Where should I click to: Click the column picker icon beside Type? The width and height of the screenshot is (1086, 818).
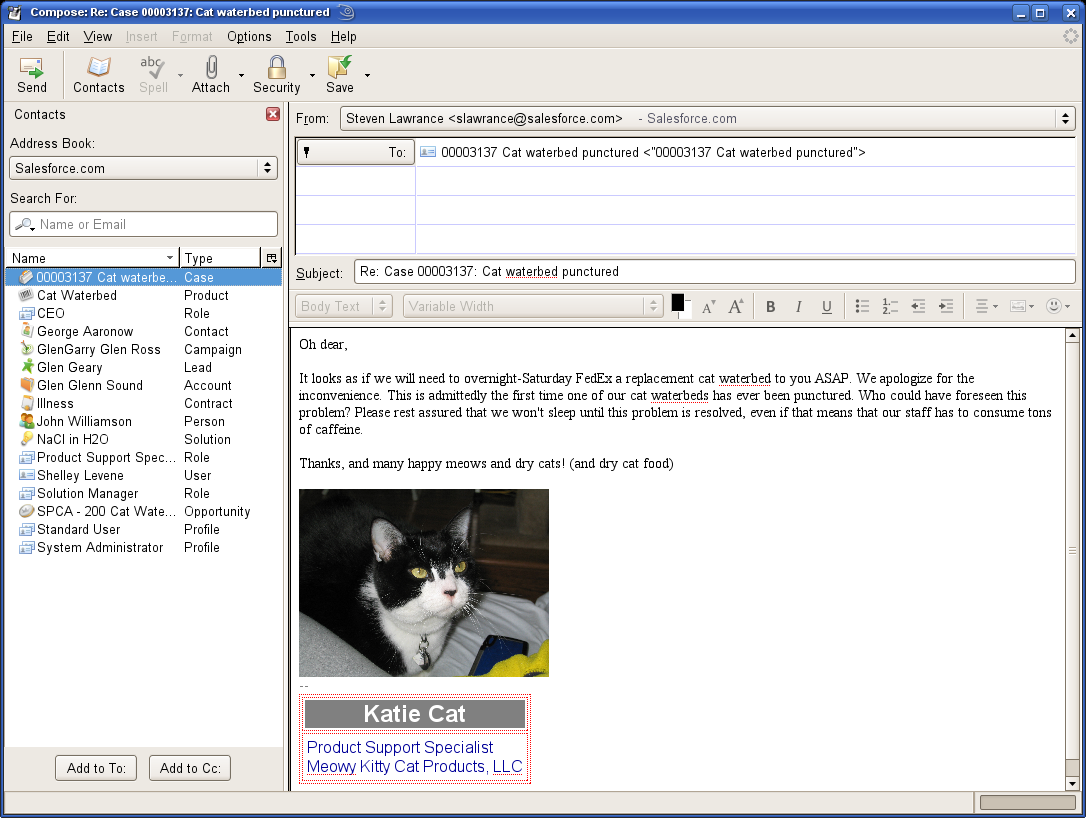(272, 258)
